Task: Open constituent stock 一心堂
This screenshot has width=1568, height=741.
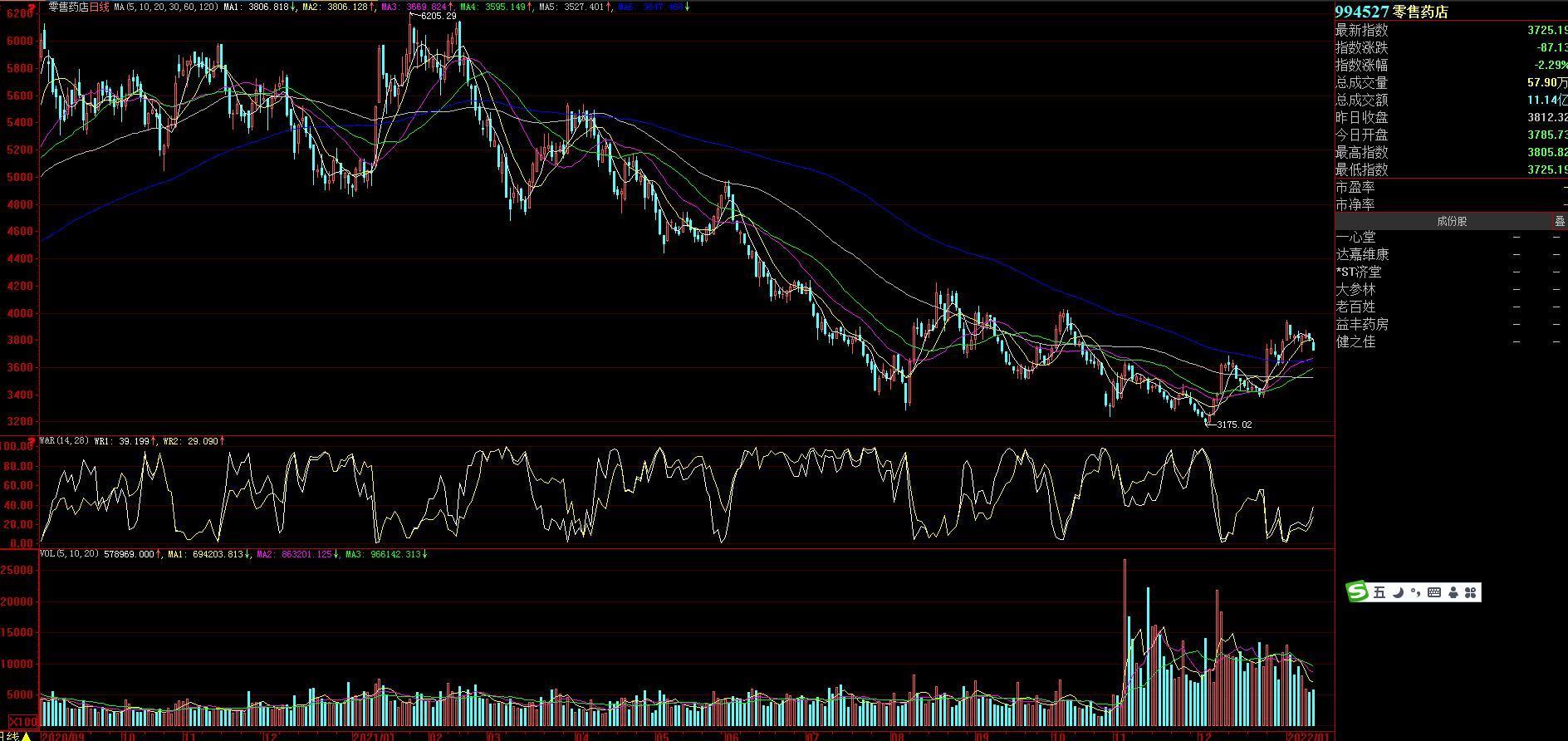Action: (1355, 238)
